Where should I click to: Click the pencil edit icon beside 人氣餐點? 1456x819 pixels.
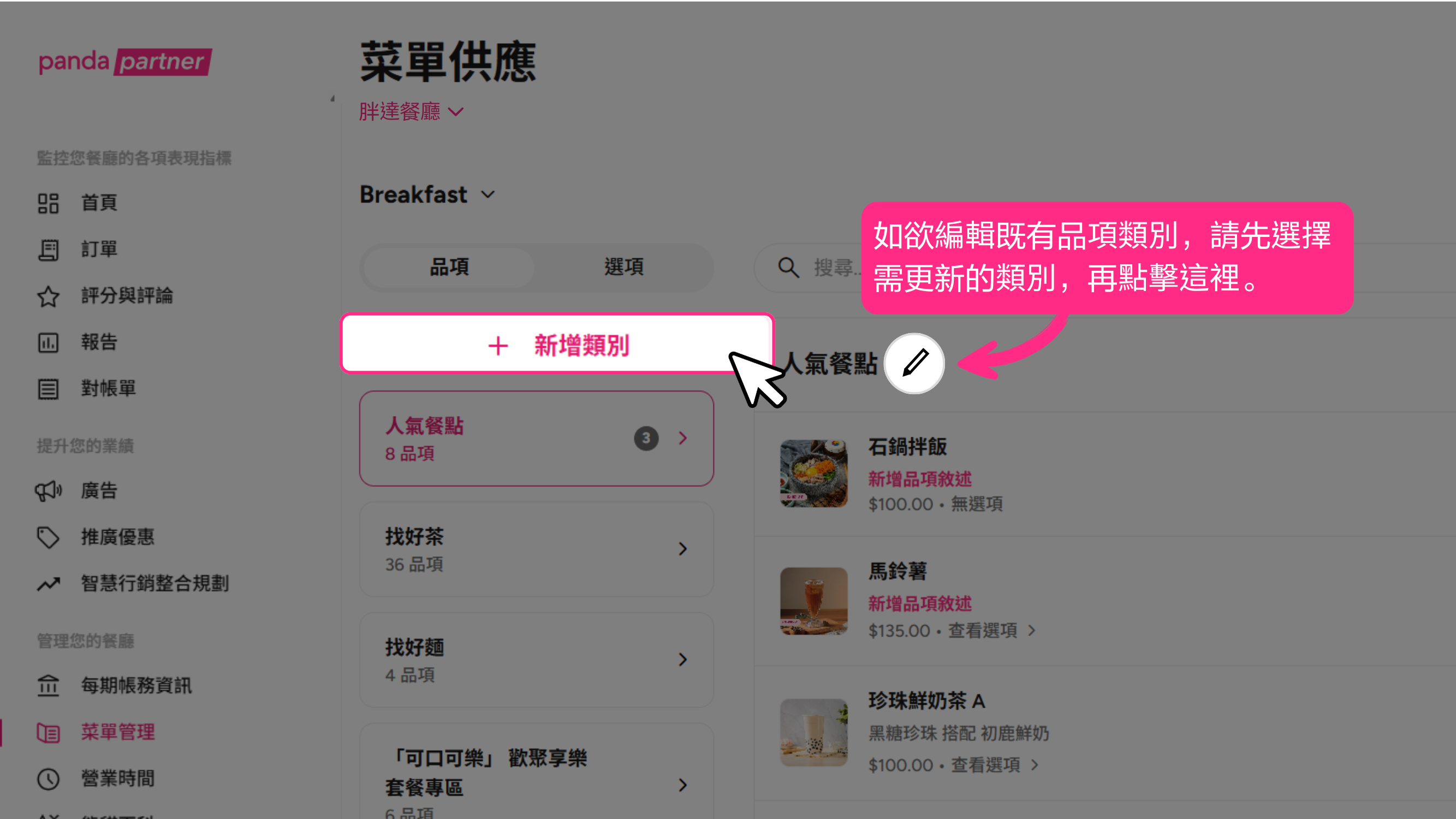[914, 363]
